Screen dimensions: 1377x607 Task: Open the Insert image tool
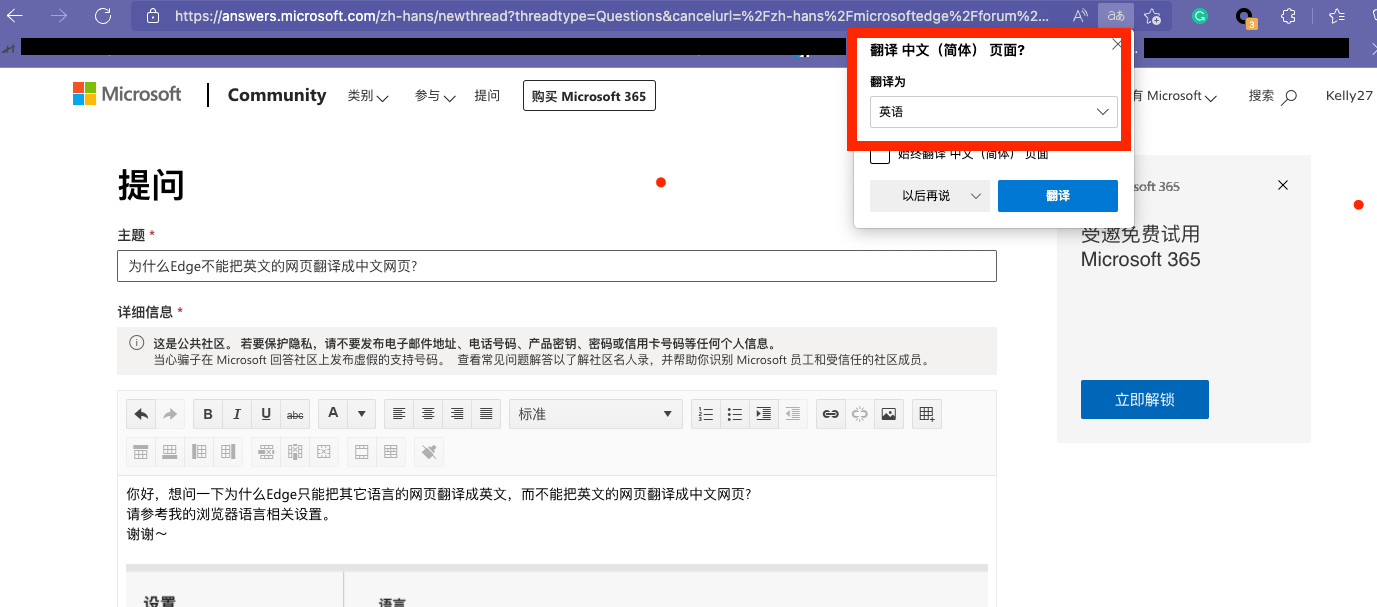888,413
